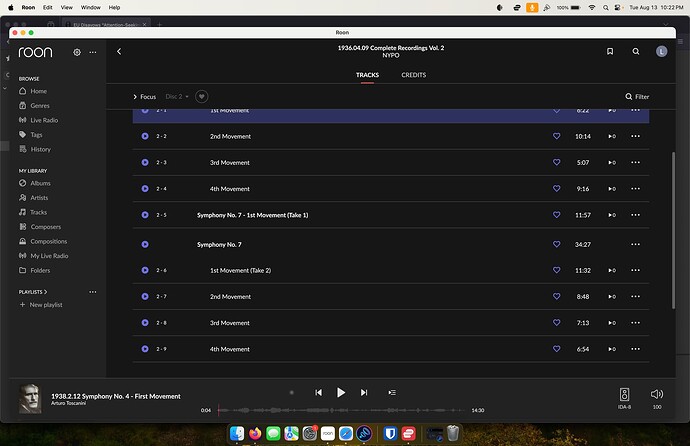Image resolution: width=690 pixels, height=446 pixels.
Task: Open more options for Symphony No. 7 group
Action: coord(635,245)
